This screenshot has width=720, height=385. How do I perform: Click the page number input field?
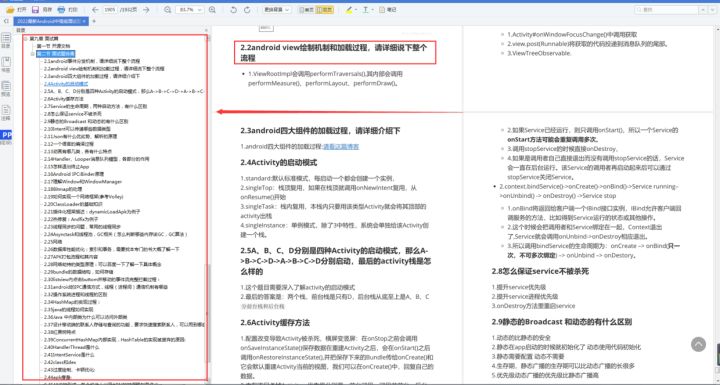109,10
